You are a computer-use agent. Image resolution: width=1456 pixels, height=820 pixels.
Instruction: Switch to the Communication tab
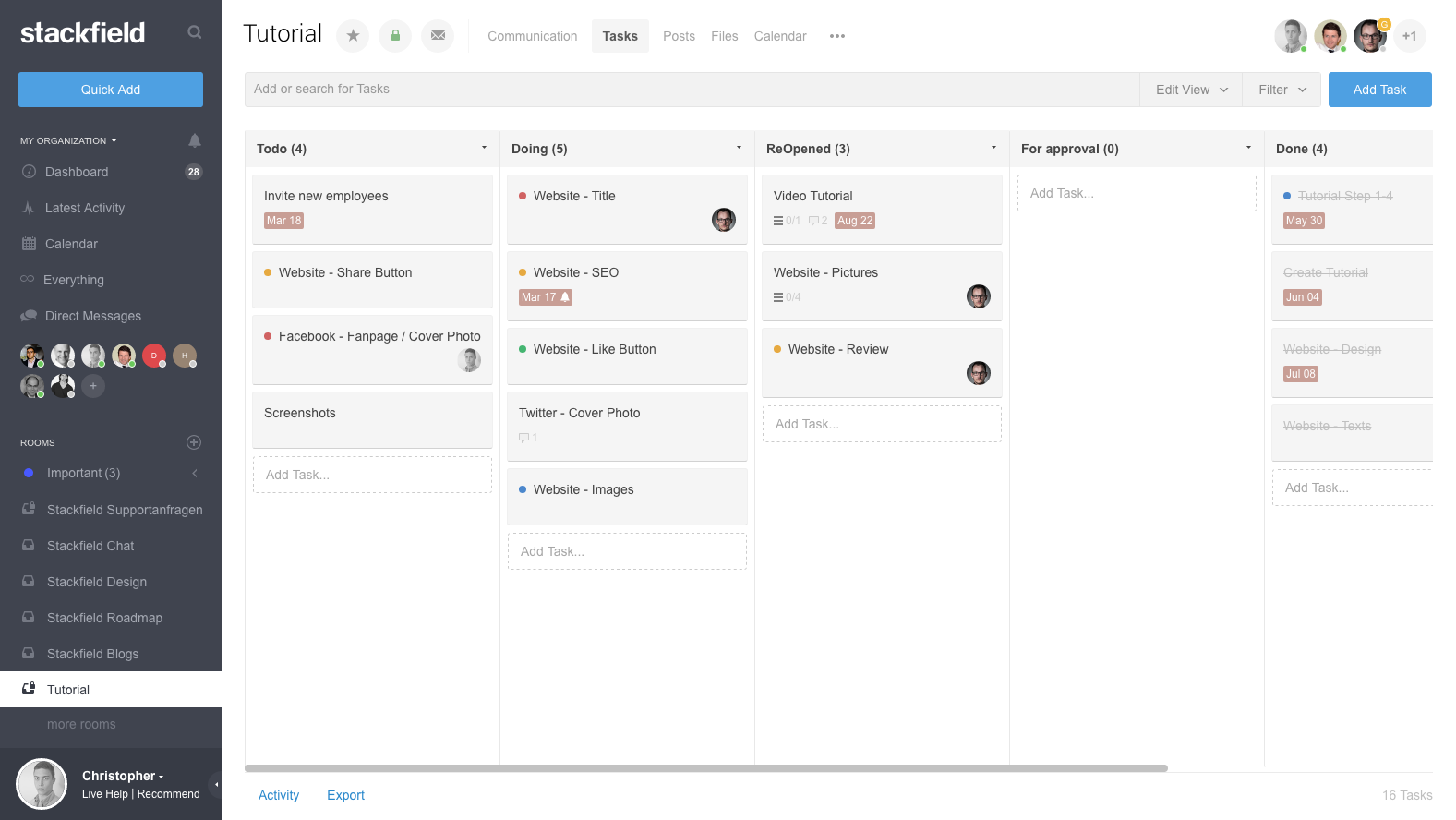(533, 36)
